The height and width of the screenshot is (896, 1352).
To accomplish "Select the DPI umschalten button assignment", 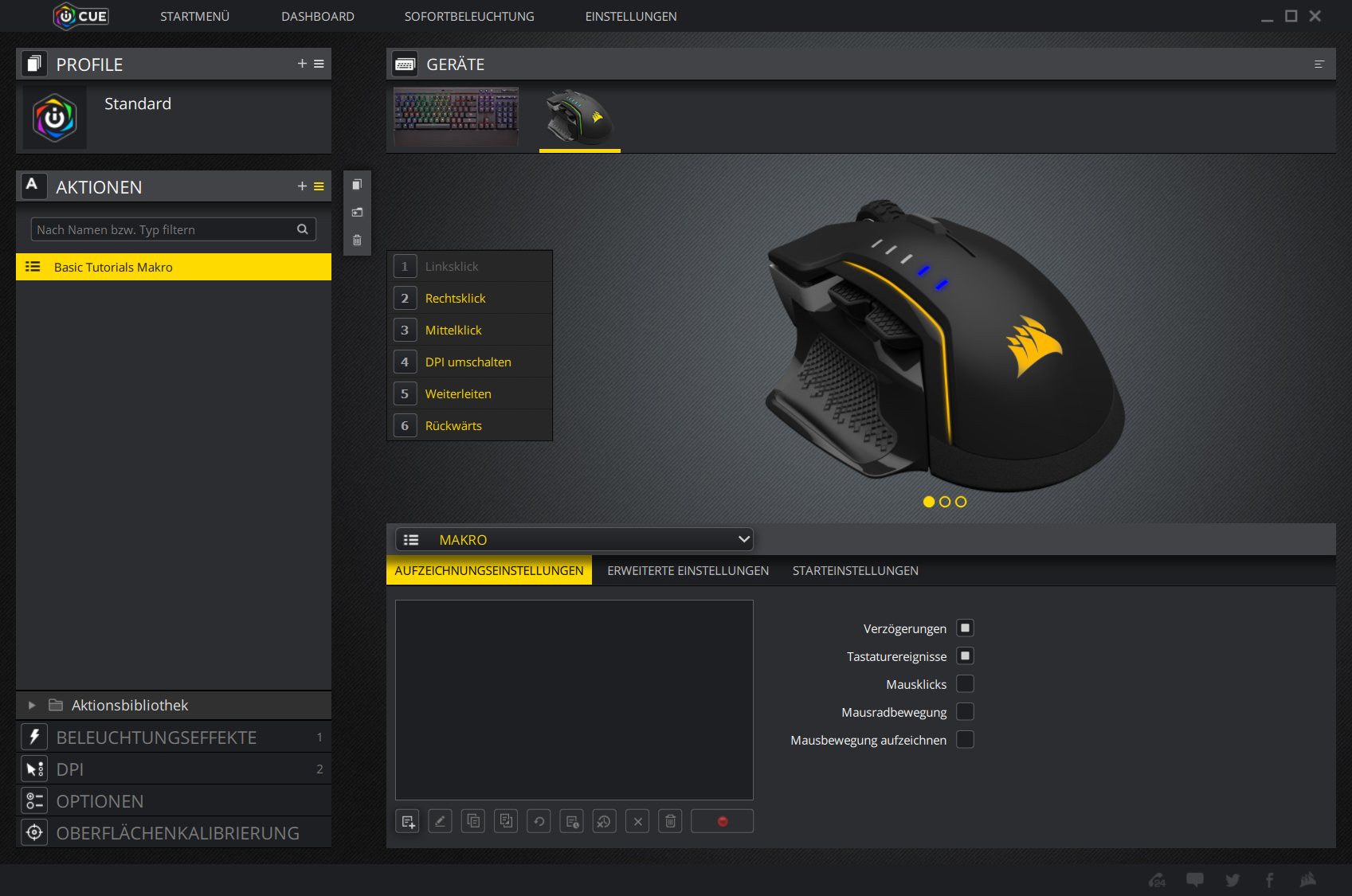I will (x=468, y=362).
